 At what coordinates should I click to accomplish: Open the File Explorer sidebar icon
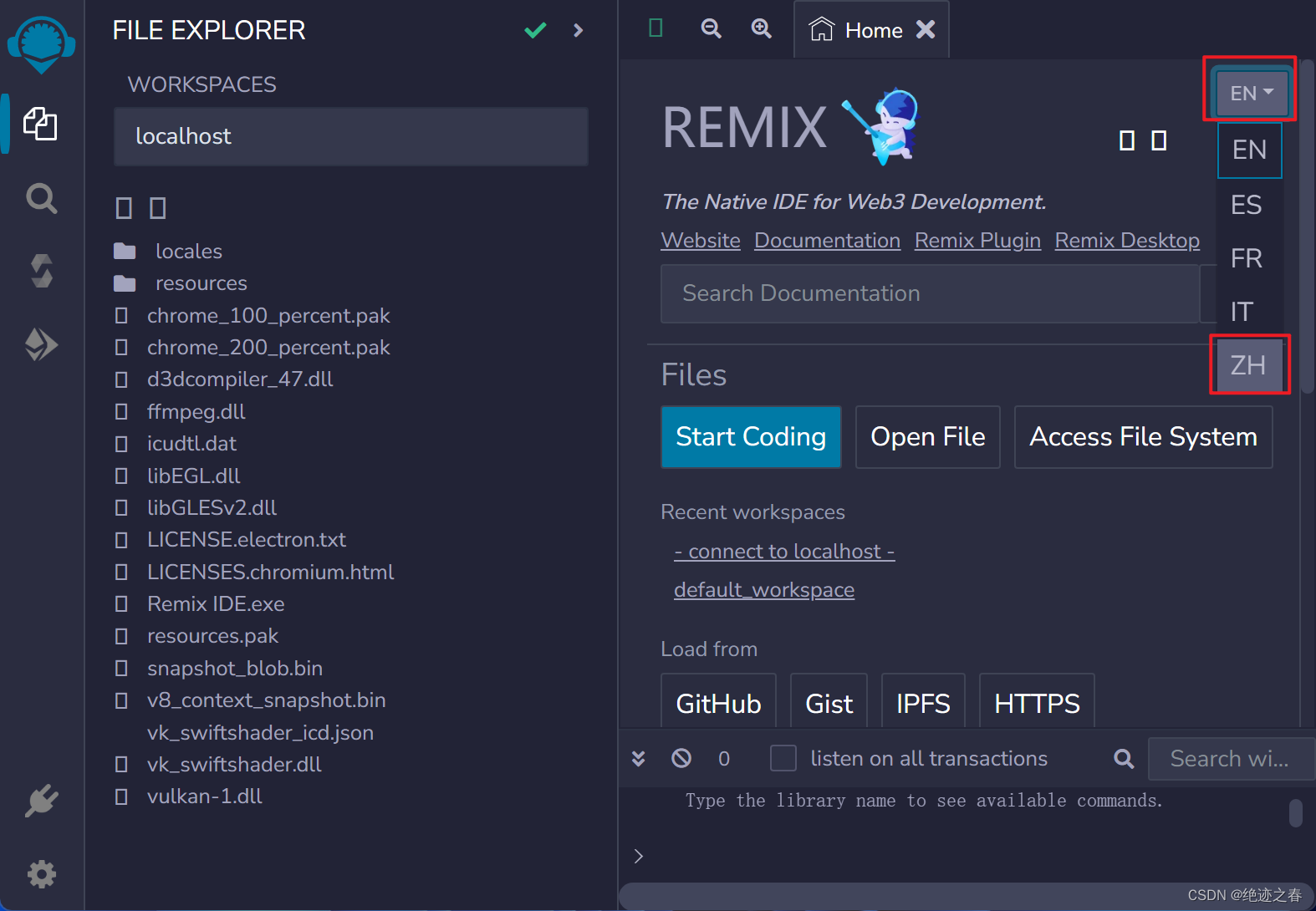tap(40, 124)
